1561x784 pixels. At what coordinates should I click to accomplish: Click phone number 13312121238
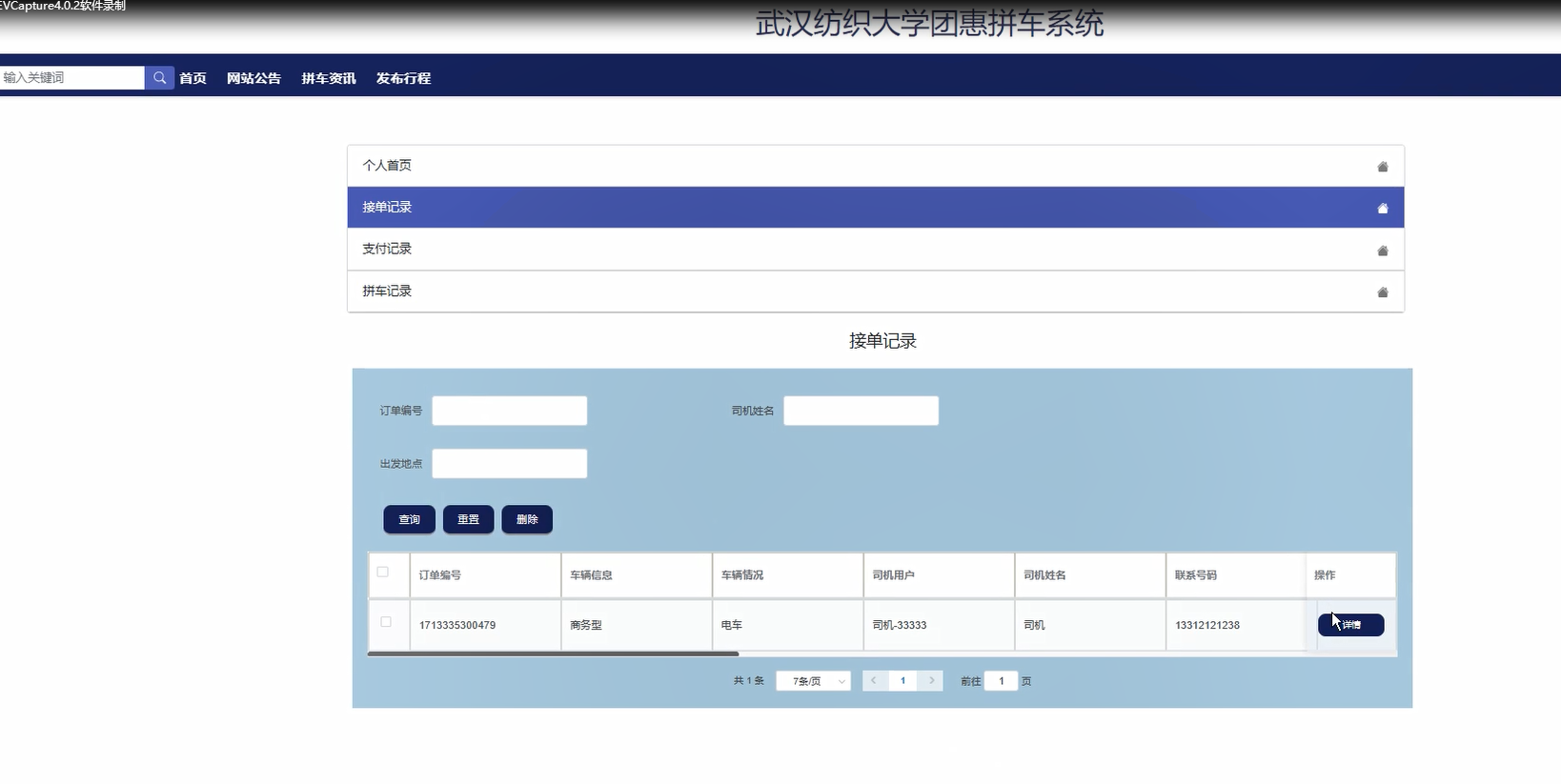1207,626
